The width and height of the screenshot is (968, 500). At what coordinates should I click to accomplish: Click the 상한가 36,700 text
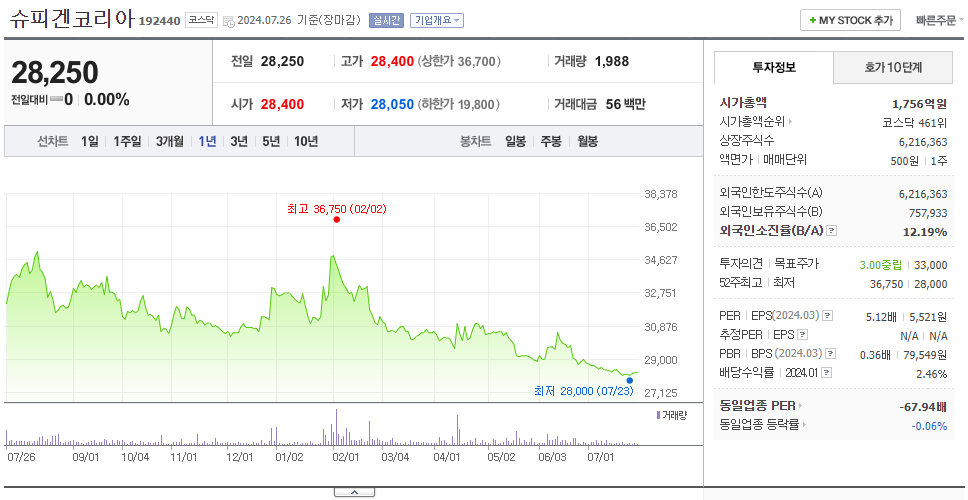(459, 62)
